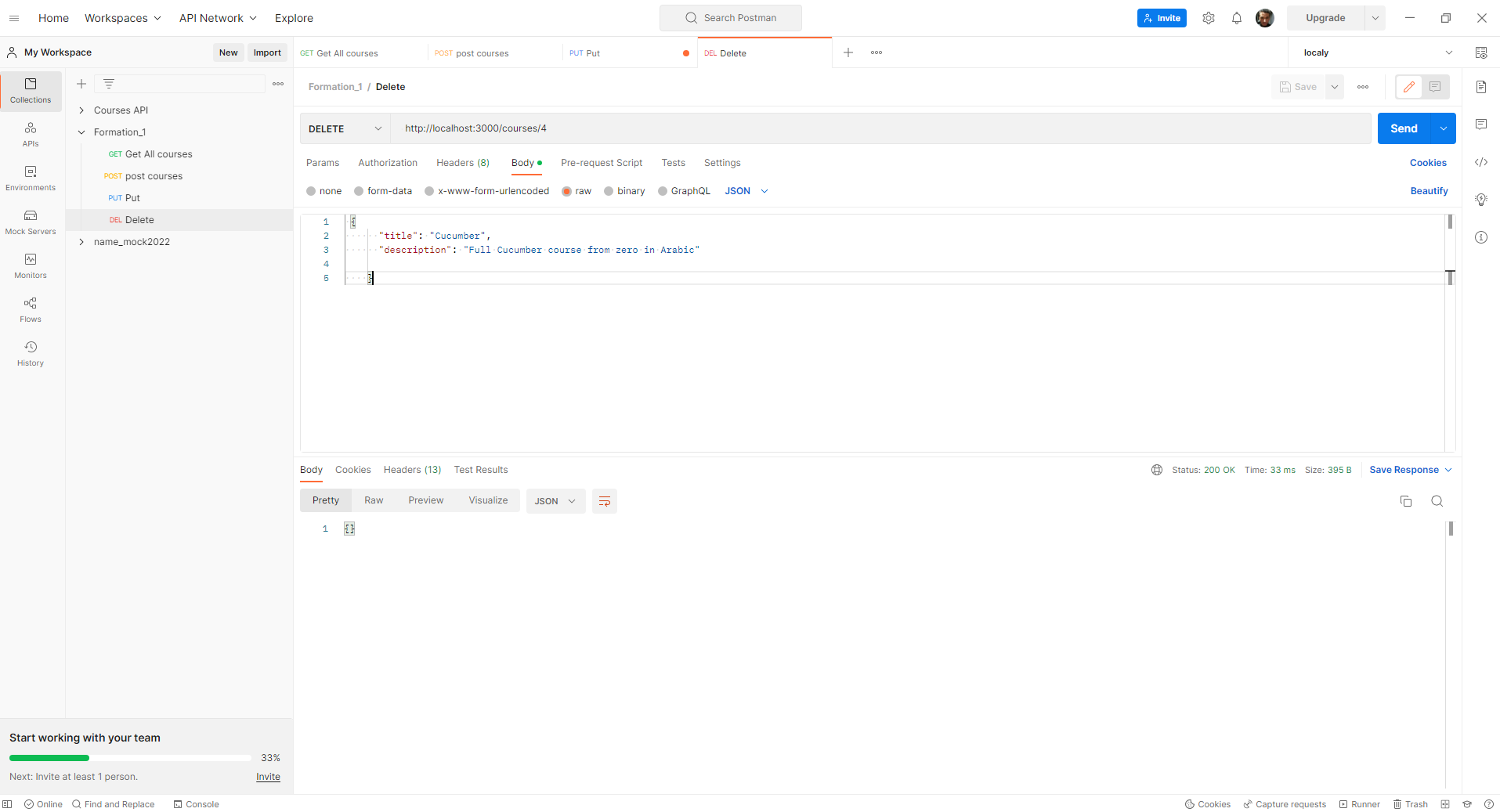The height and width of the screenshot is (812, 1500).
Task: Open the Runner from the status bar
Action: (x=1359, y=803)
